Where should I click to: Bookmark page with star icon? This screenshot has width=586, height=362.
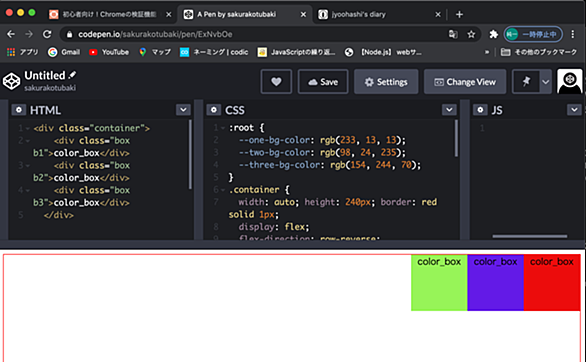[x=471, y=34]
